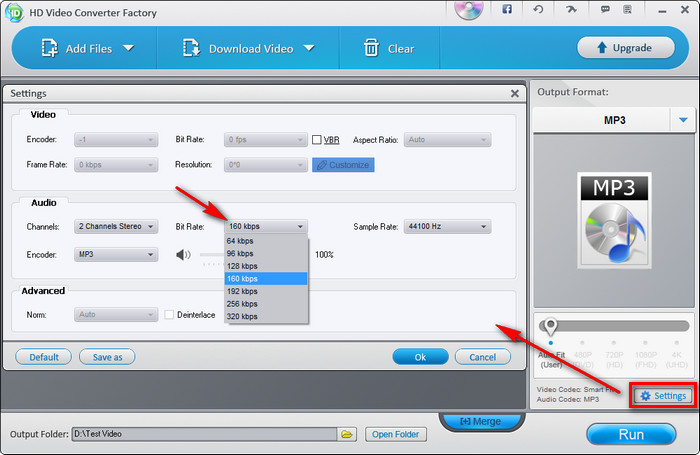Image resolution: width=700 pixels, height=455 pixels.
Task: Expand the MP3 output format dropdown arrow
Action: click(x=683, y=120)
